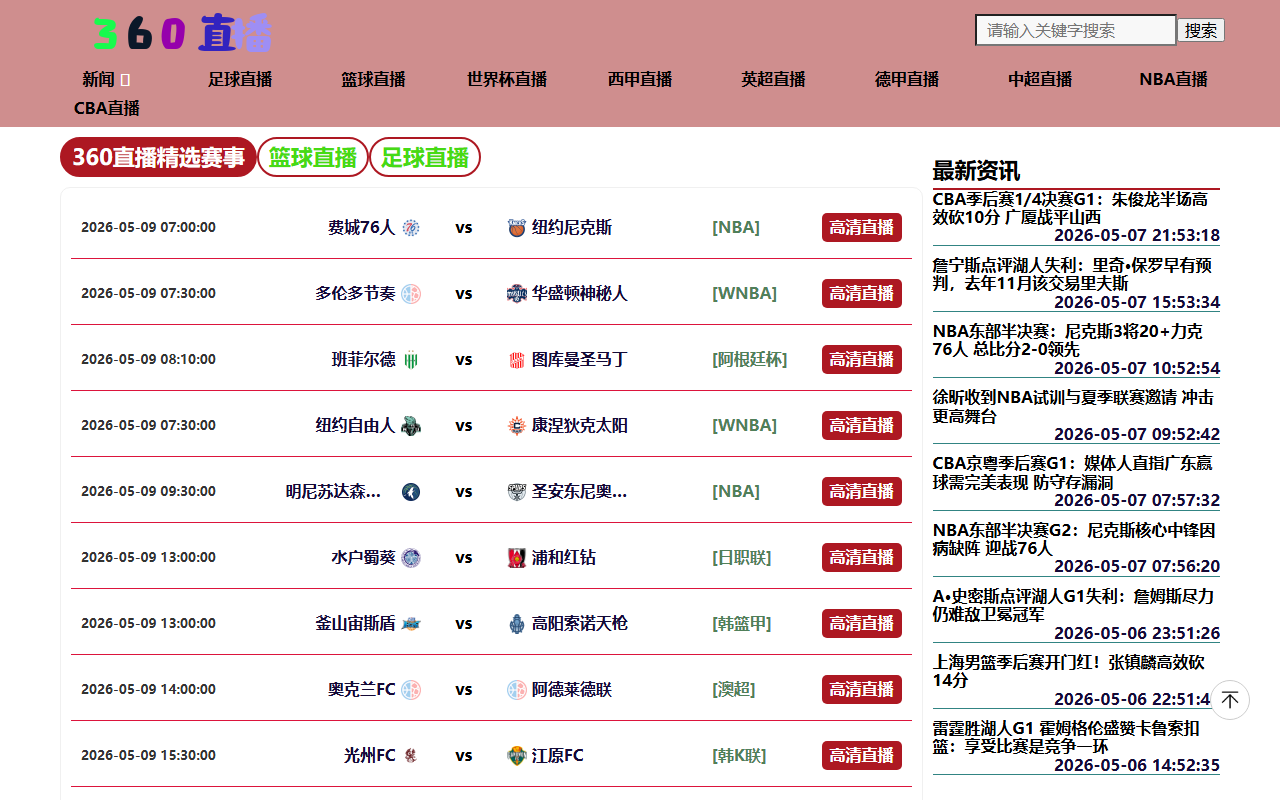
Task: Click the [澳超] league tag
Action: (734, 690)
